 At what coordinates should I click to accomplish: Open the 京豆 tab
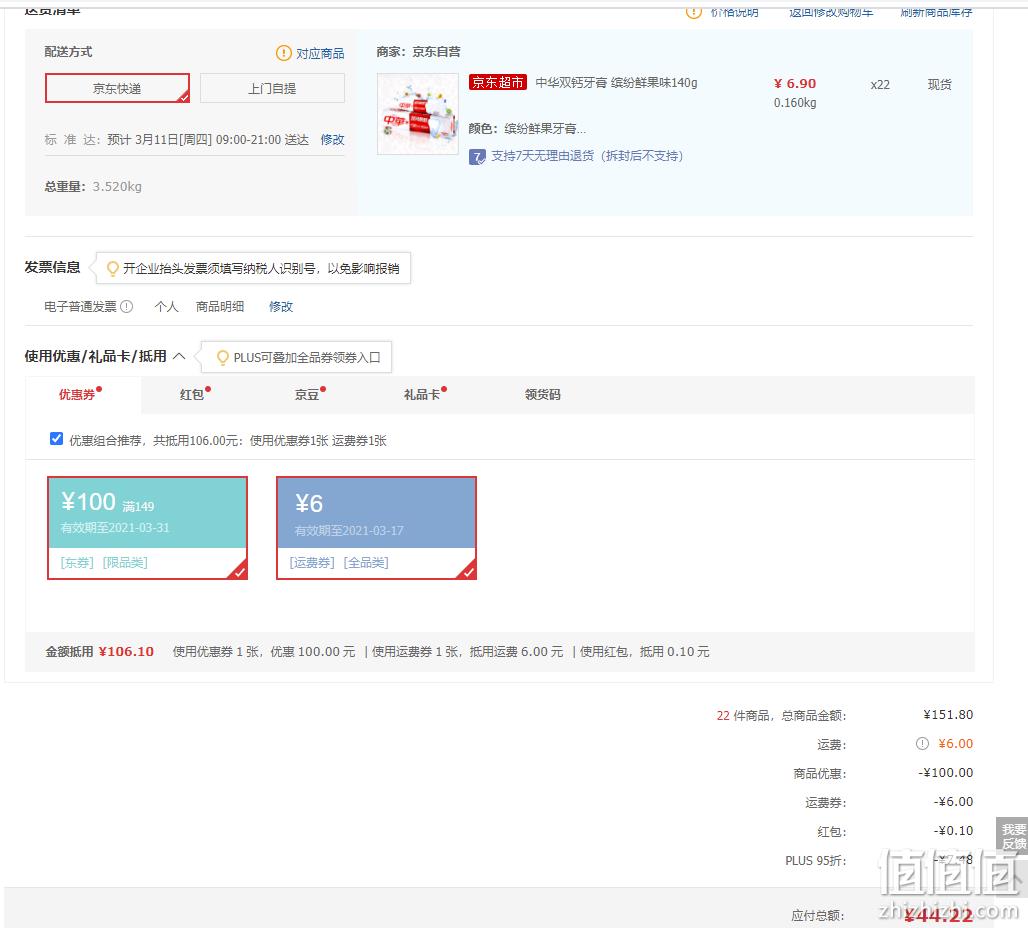pyautogui.click(x=307, y=394)
